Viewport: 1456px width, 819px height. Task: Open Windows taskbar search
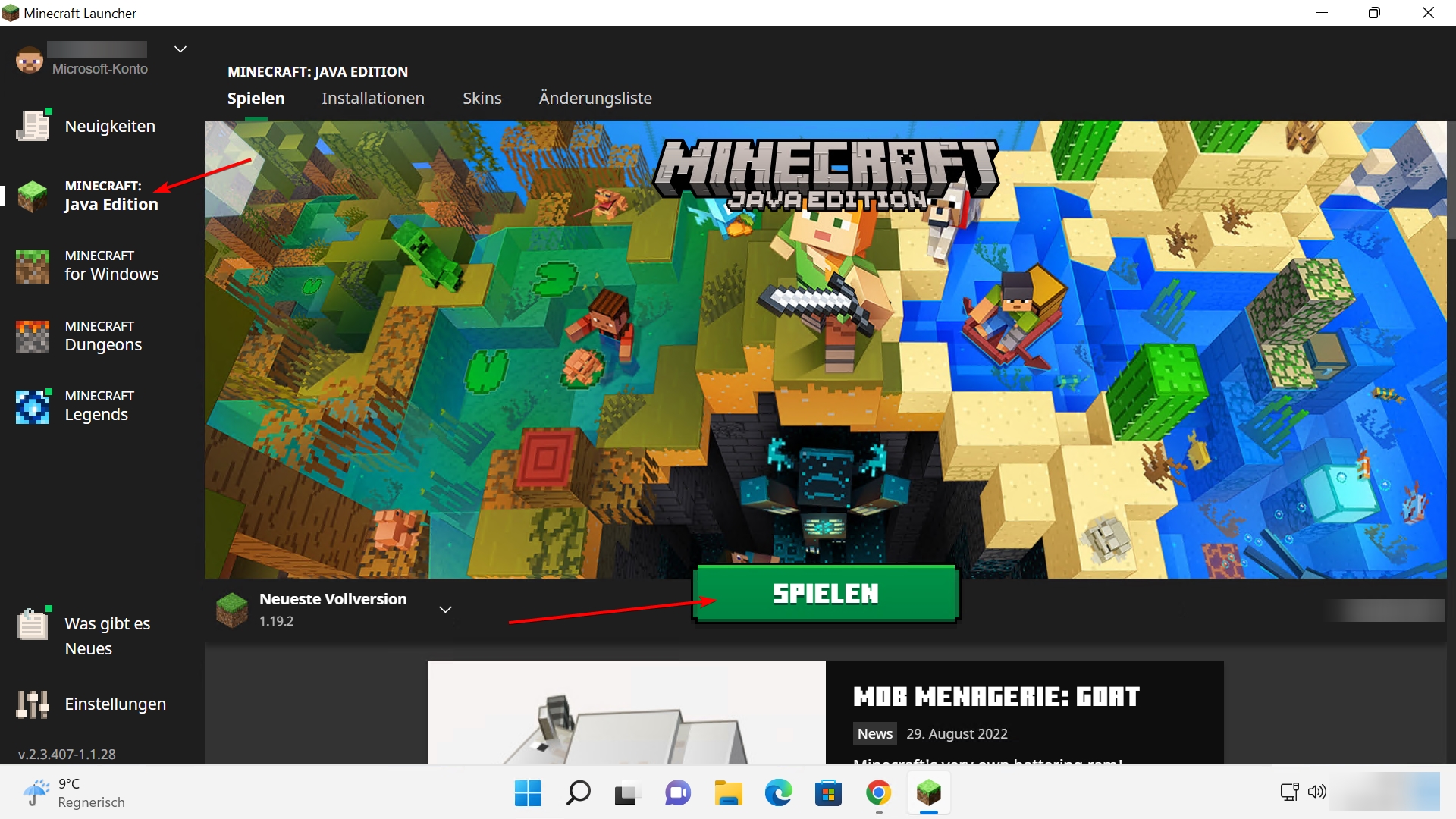(578, 793)
